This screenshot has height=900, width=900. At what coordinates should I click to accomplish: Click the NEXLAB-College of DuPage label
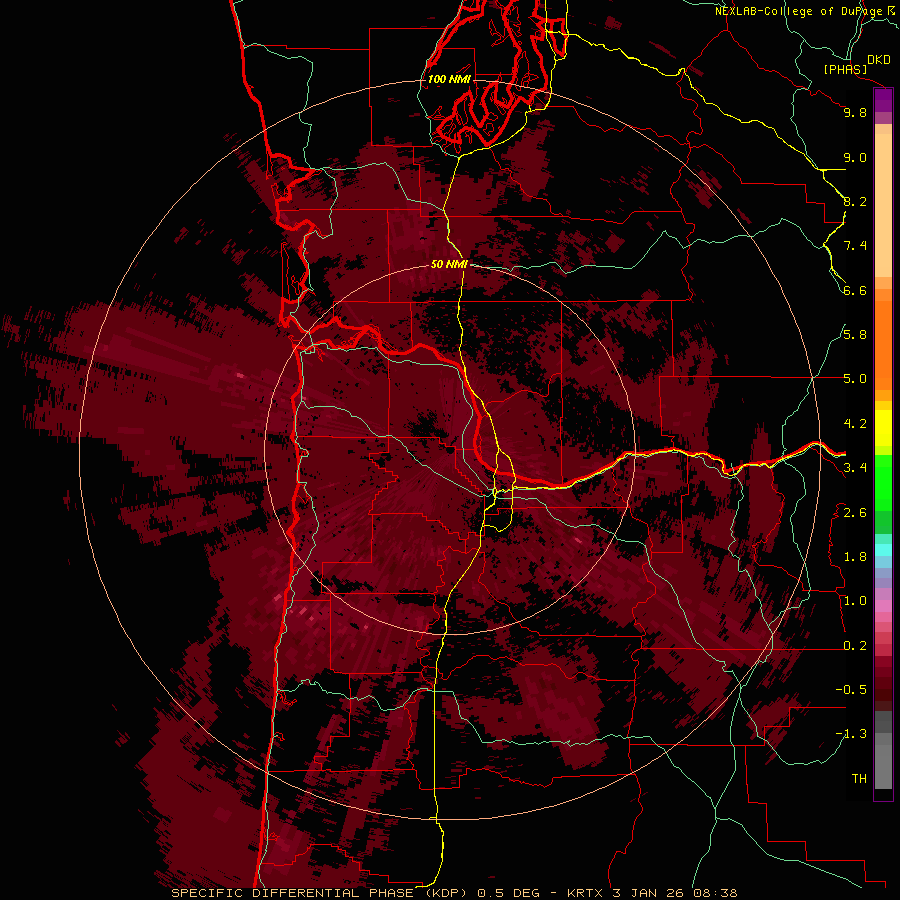(x=800, y=11)
